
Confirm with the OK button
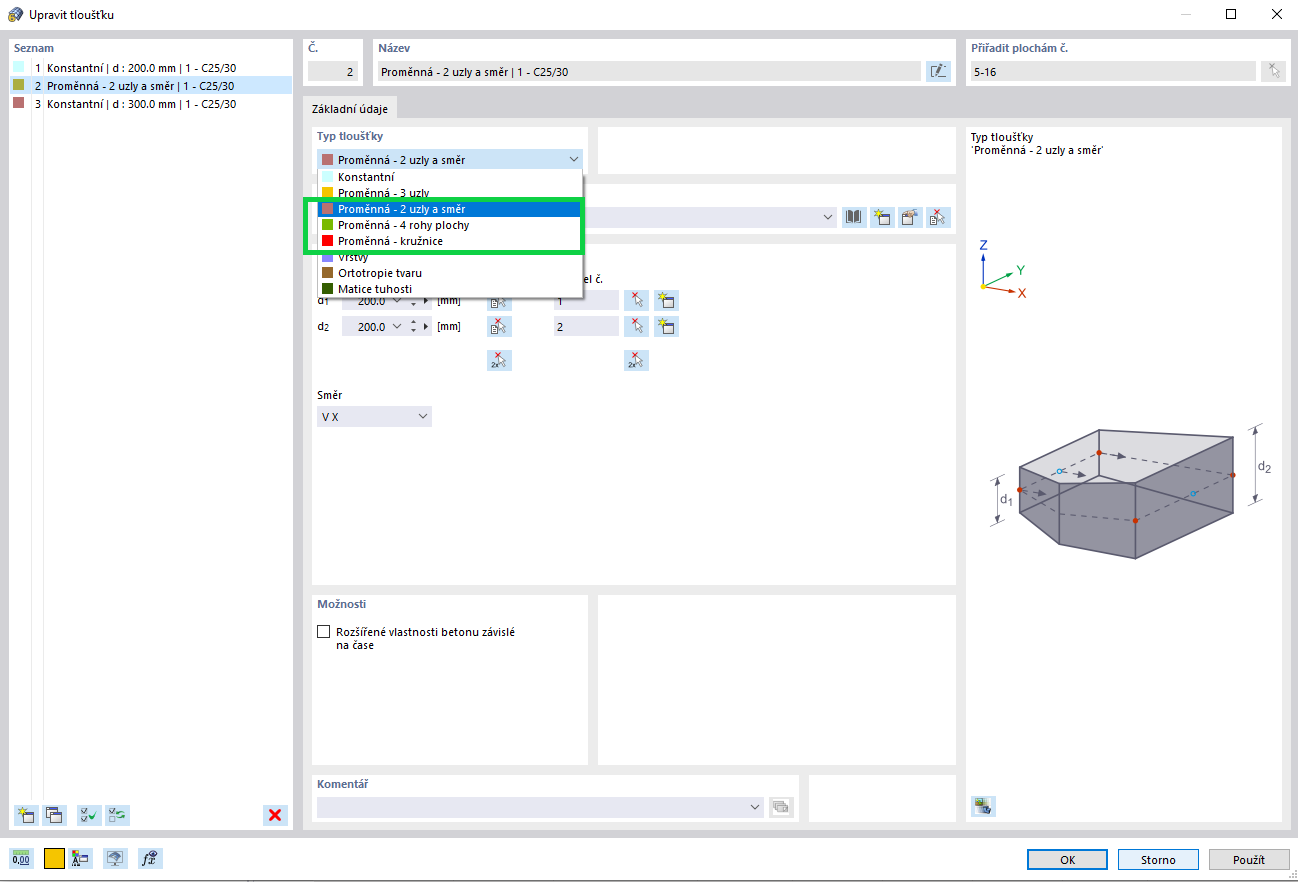[1067, 859]
